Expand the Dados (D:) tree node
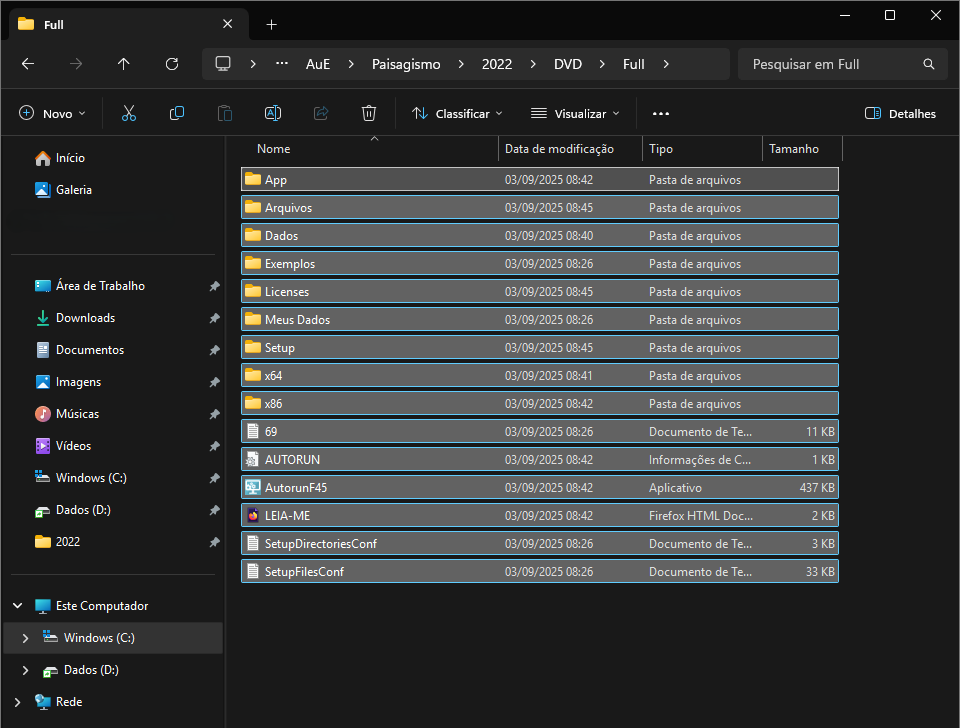This screenshot has height=728, width=960. coord(26,670)
